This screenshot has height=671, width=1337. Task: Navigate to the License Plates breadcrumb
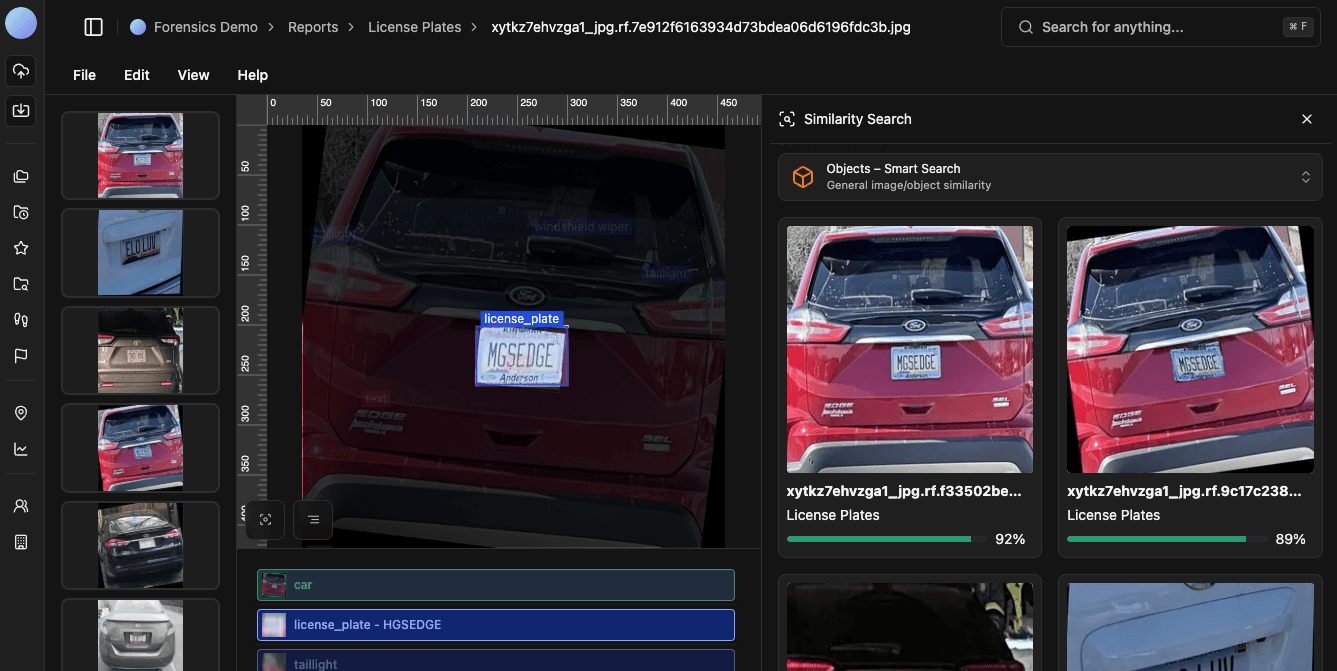point(414,27)
